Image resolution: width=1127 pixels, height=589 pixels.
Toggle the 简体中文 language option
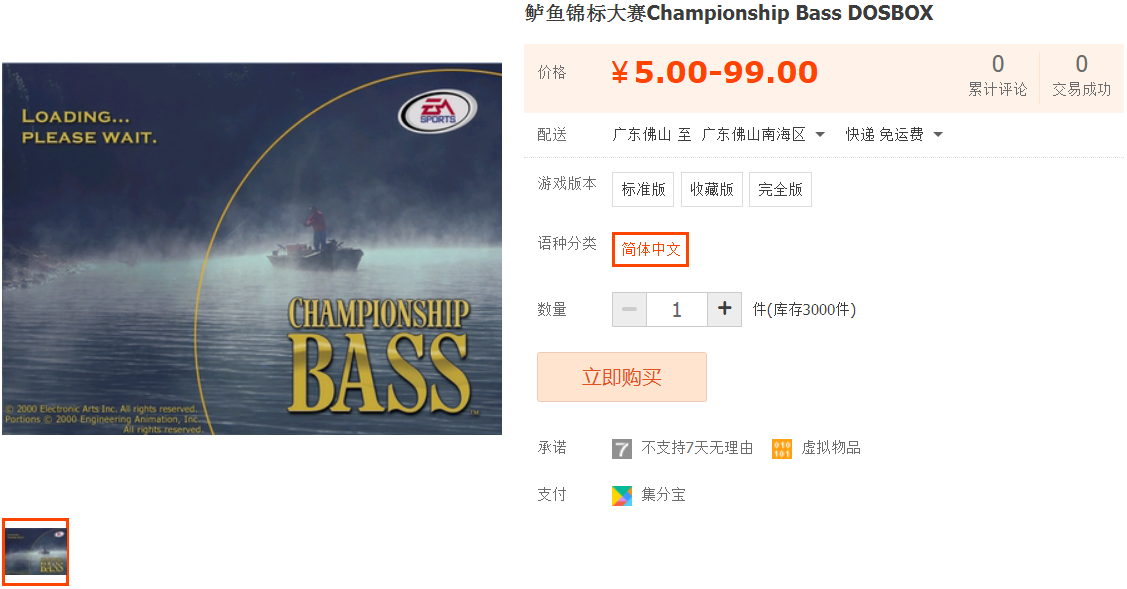(x=650, y=250)
